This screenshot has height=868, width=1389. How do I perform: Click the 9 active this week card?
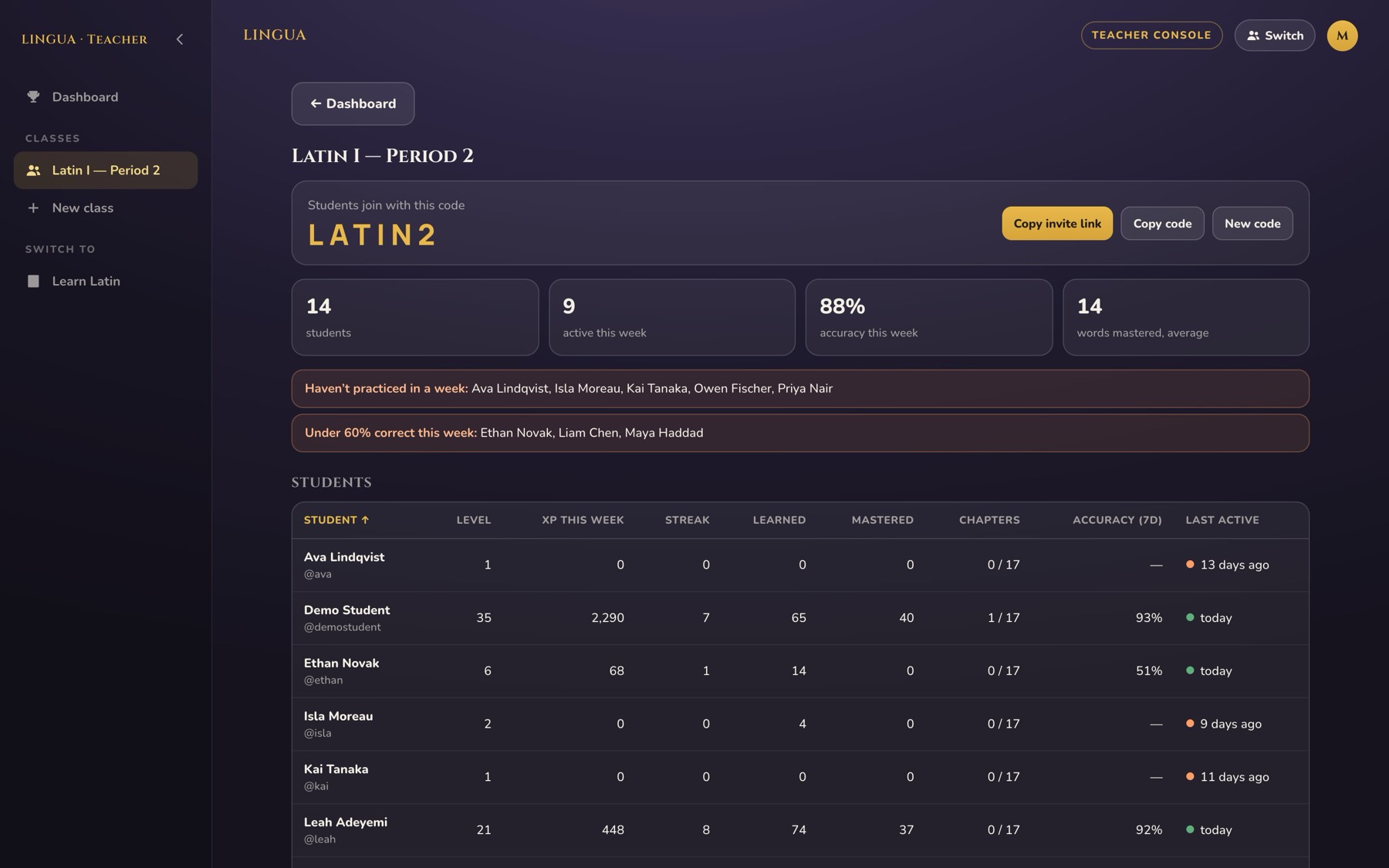[x=672, y=317]
